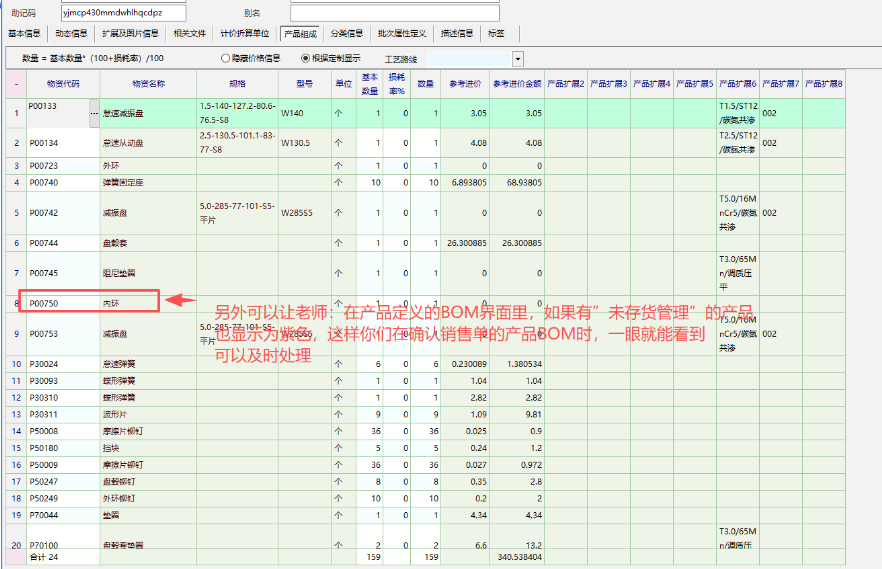
Task: Click the ellipsis lookup button beside P00133
Action: point(95,105)
